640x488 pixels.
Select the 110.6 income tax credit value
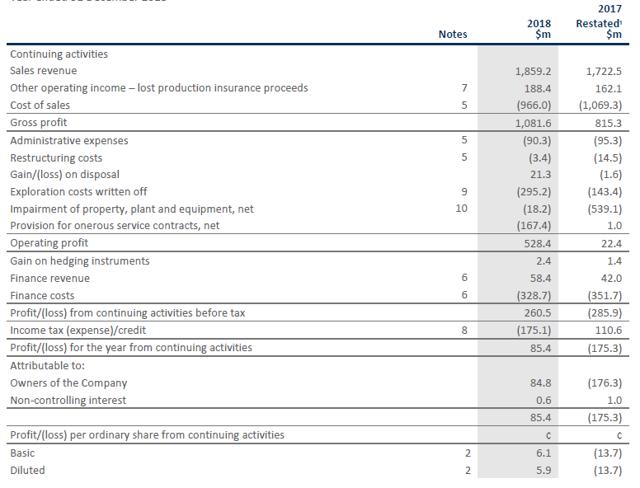pyautogui.click(x=608, y=330)
